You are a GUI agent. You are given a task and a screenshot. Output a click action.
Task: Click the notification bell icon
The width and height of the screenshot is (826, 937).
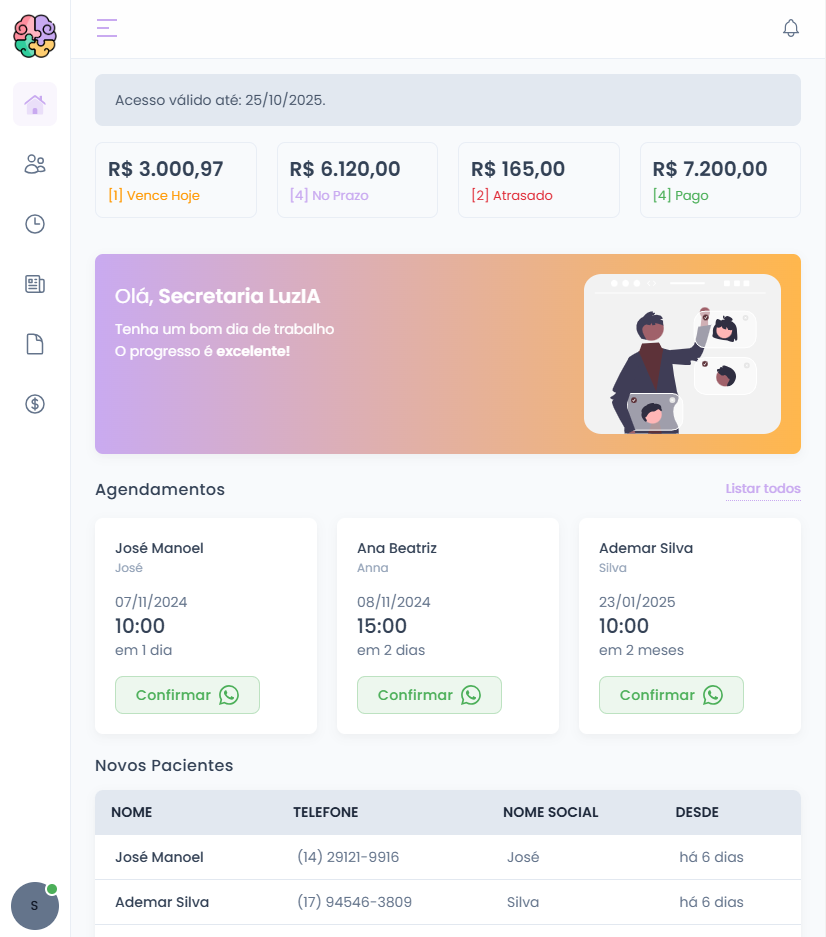(791, 28)
